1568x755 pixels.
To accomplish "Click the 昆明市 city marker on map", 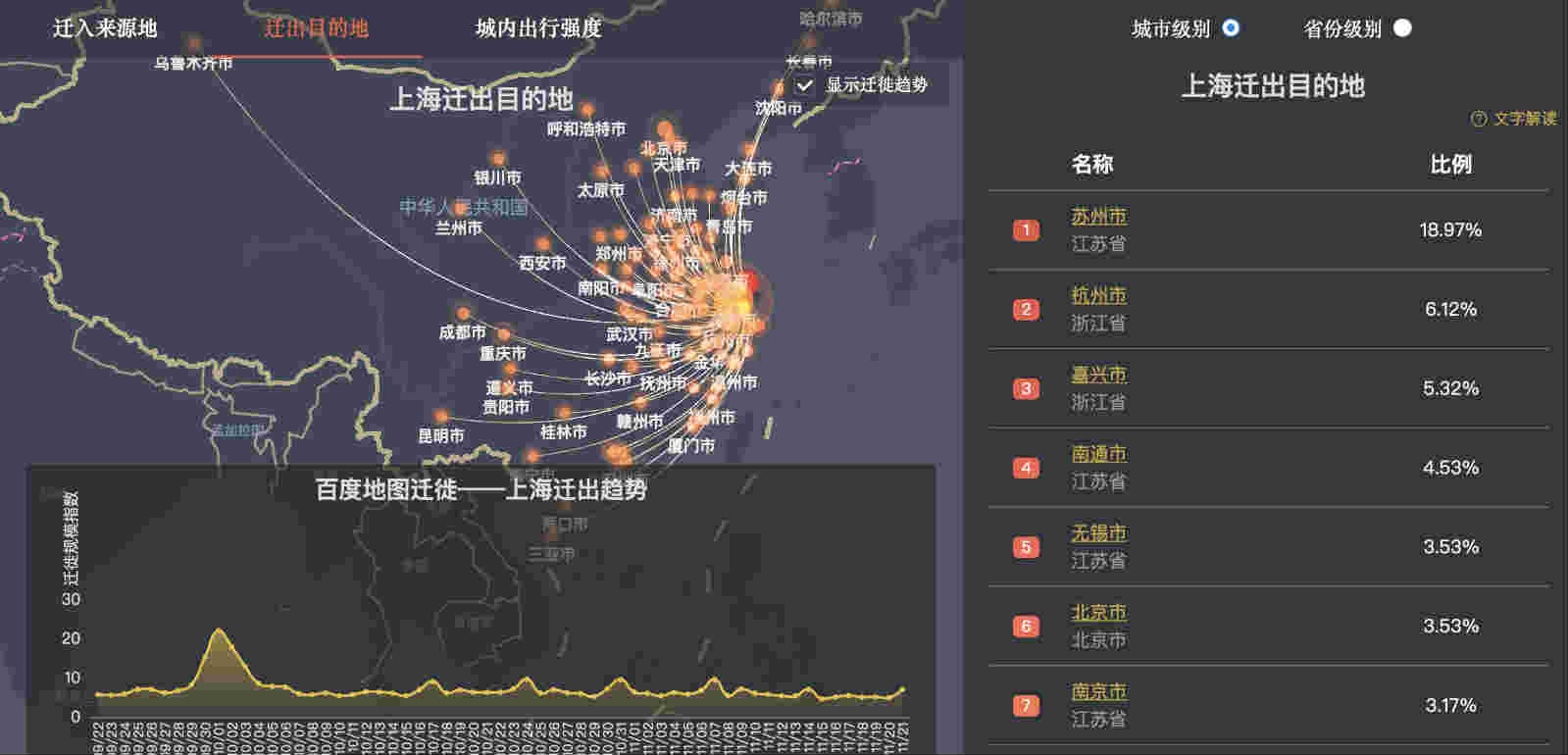I will point(441,417).
